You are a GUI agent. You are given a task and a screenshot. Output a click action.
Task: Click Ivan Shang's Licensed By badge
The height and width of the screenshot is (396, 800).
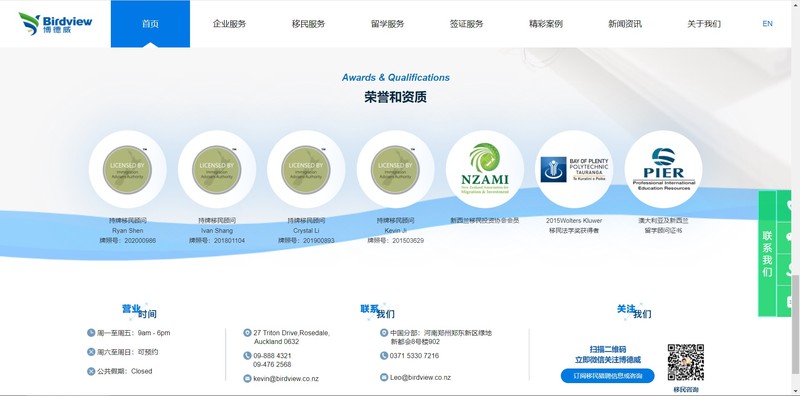(x=217, y=169)
